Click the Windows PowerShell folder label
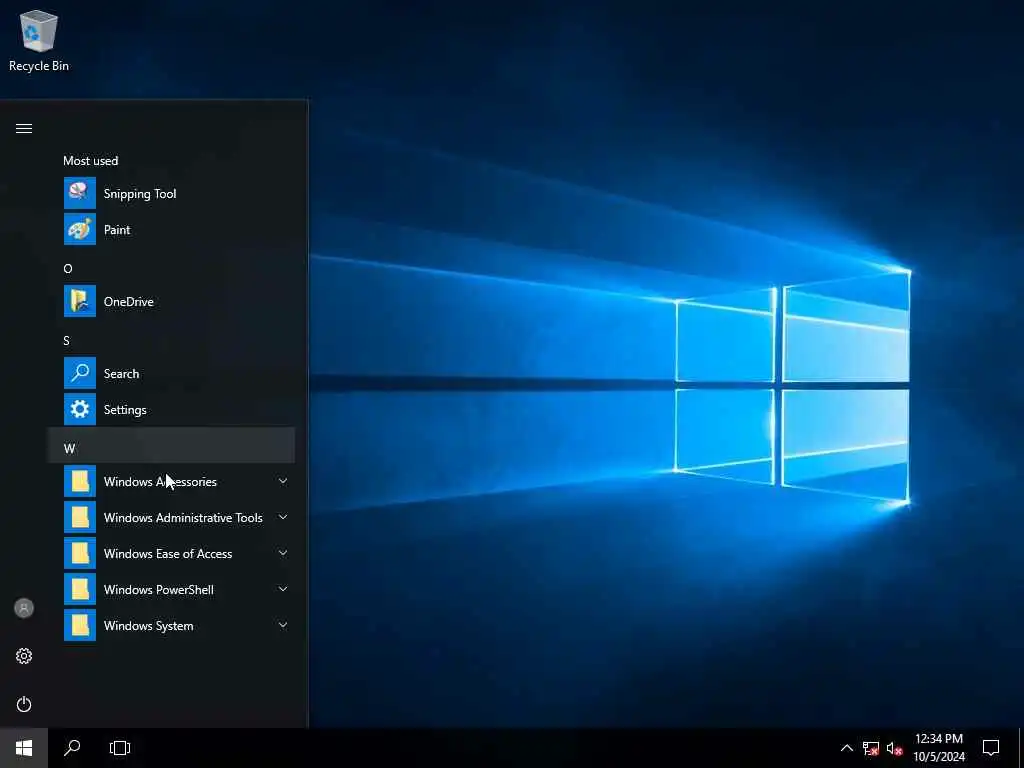 tap(159, 590)
